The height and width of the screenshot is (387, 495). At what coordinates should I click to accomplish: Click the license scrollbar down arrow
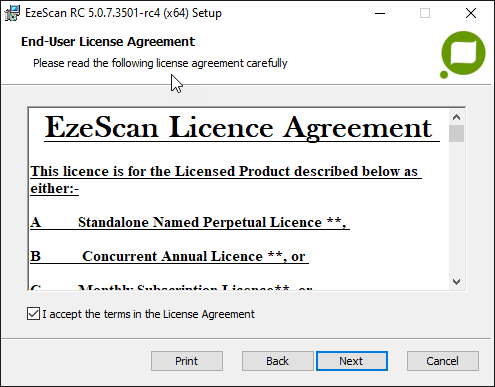click(456, 282)
